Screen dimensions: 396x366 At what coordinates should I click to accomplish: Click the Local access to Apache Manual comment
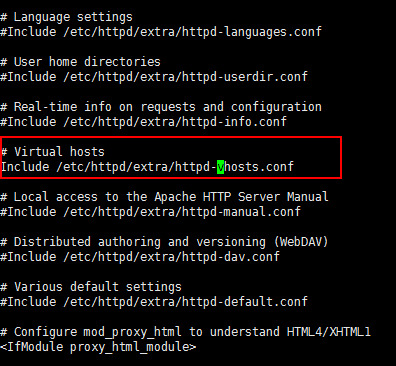pyautogui.click(x=164, y=197)
